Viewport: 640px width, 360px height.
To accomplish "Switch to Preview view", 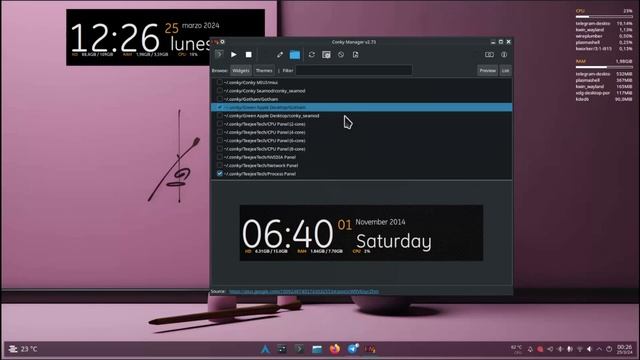I will [x=487, y=71].
